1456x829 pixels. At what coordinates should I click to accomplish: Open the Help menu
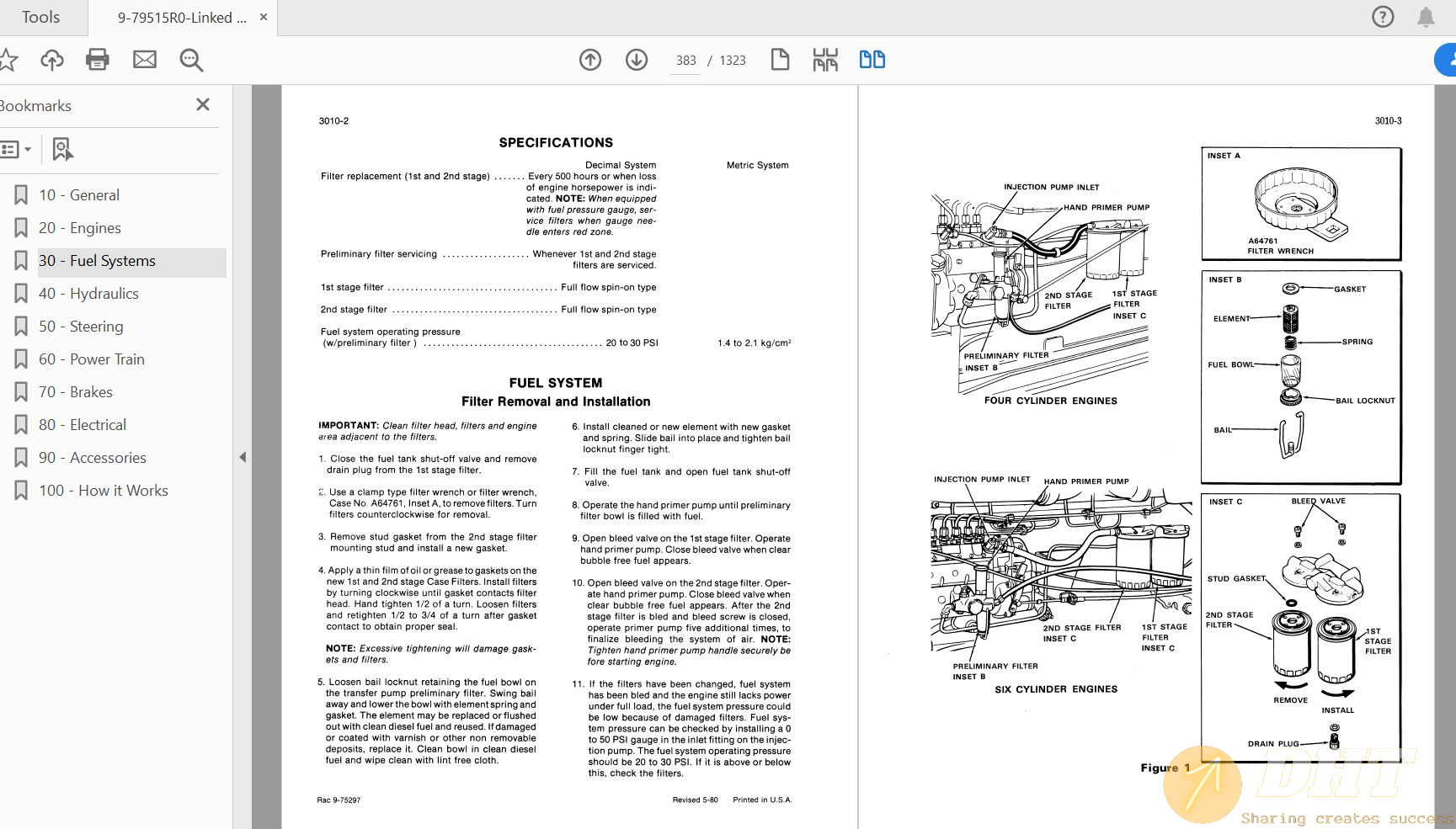coord(1382,16)
